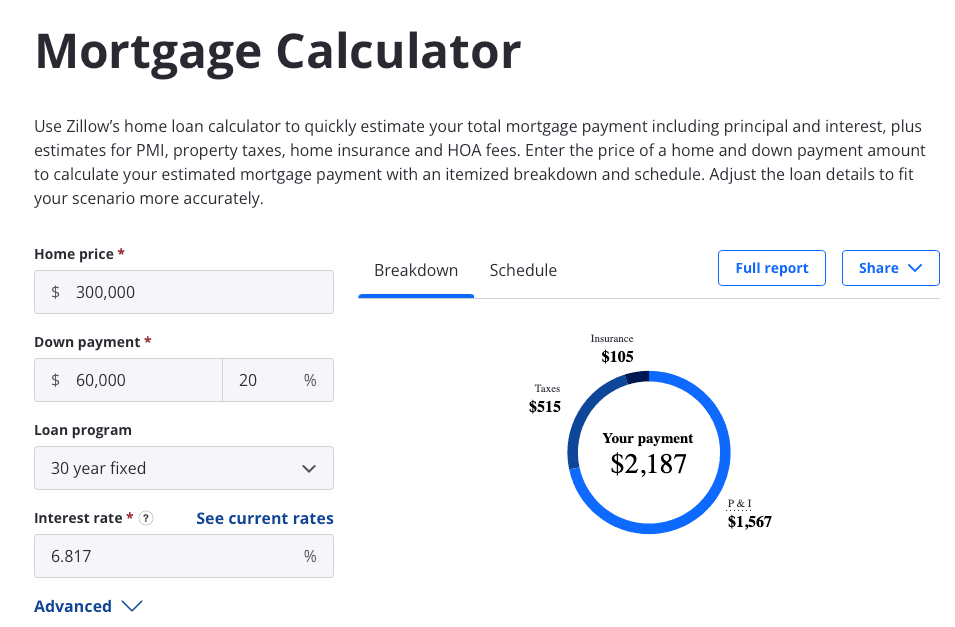This screenshot has width=955, height=627.
Task: Switch to the Schedule tab
Action: point(523,270)
